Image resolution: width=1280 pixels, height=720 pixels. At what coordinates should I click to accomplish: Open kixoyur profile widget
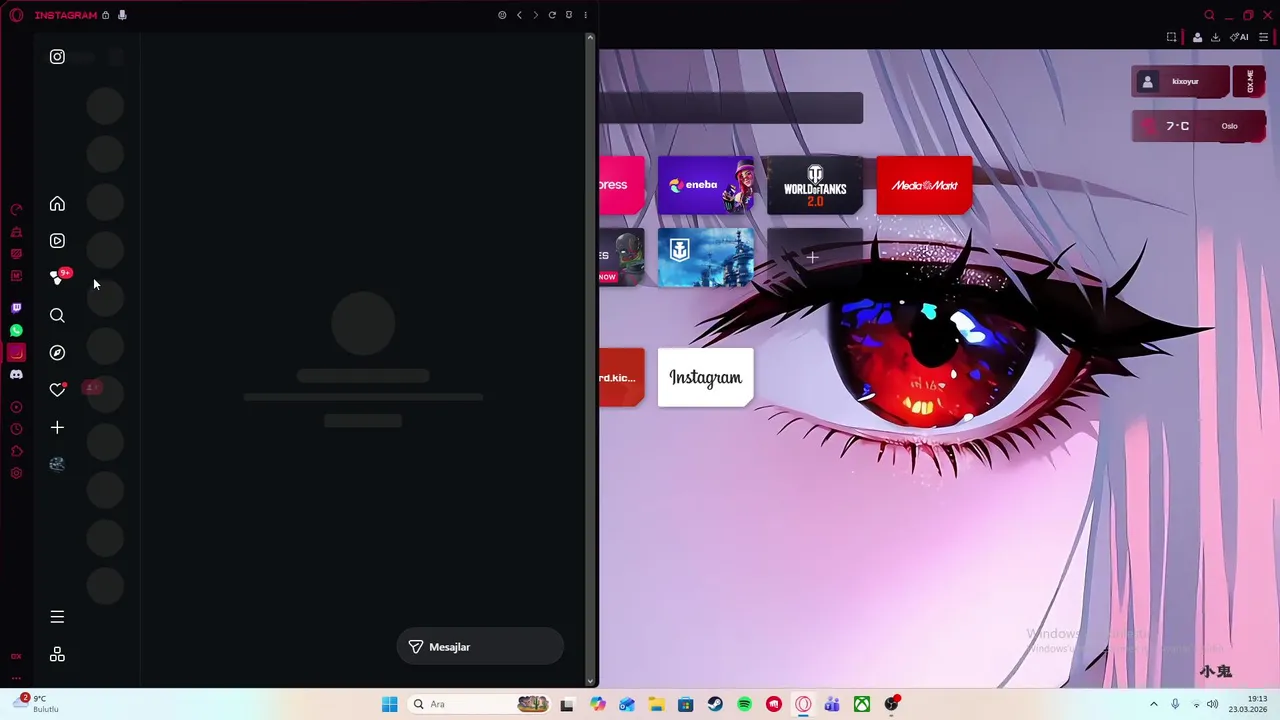[x=1180, y=82]
